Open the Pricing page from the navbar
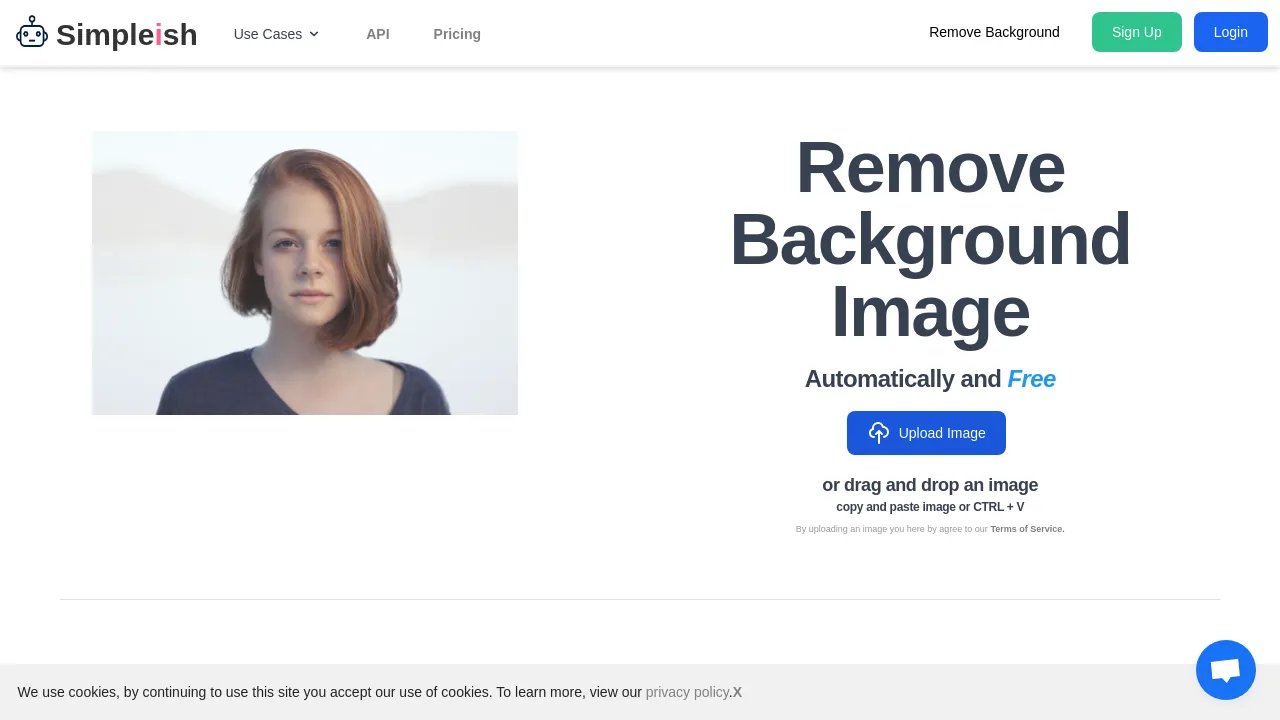Screen dimensions: 1280x720 457,34
